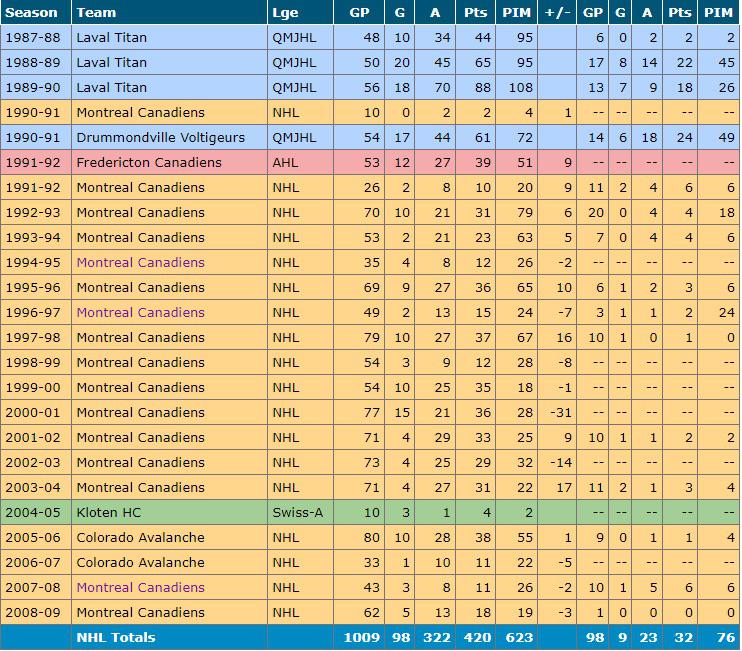Click Montreal Canadiens link in 1996-97 row
Viewport: 742px width, 651px height.
pyautogui.click(x=140, y=312)
